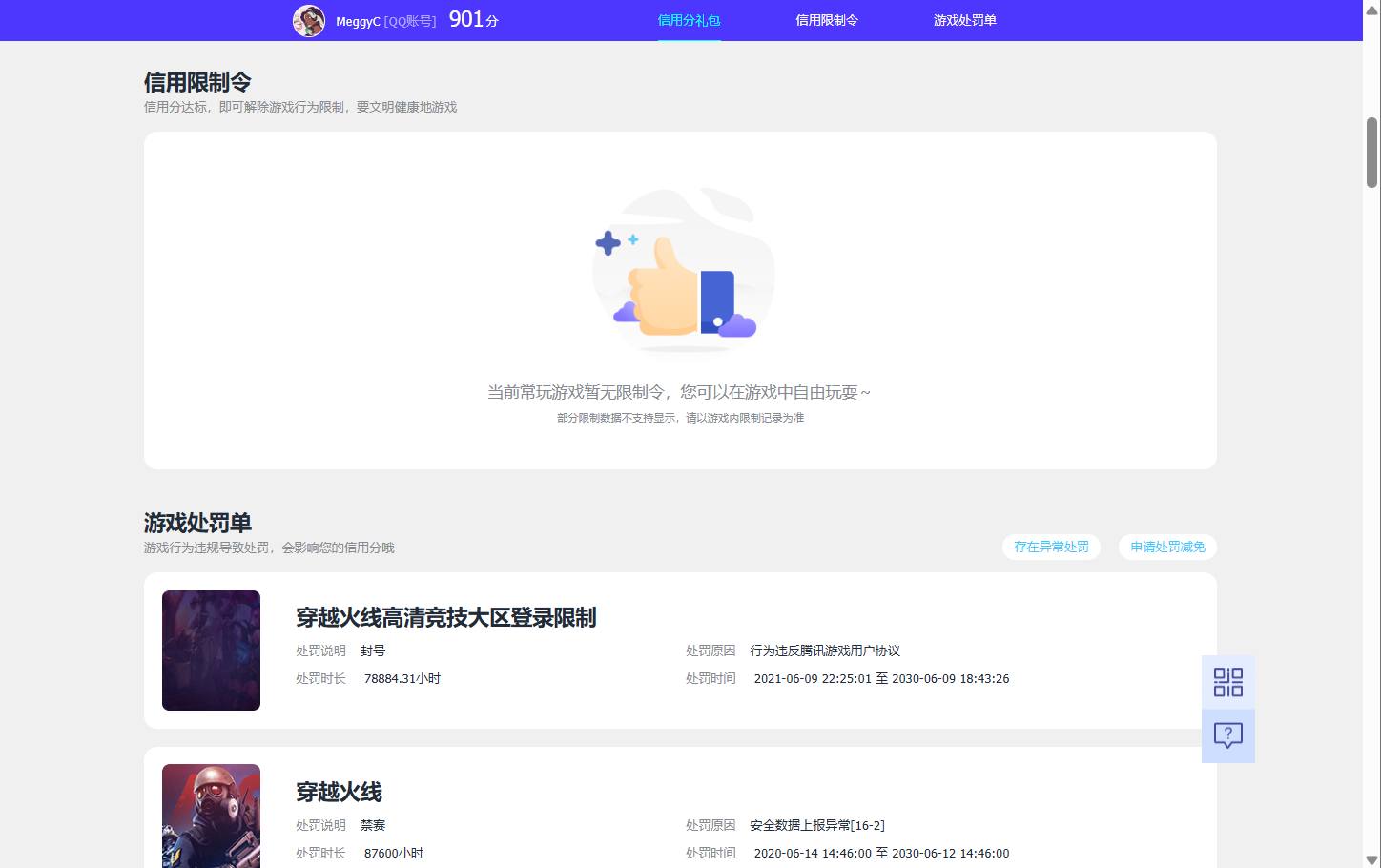Switch to 游戏处罚单 tab
This screenshot has height=868, width=1381.
(964, 20)
